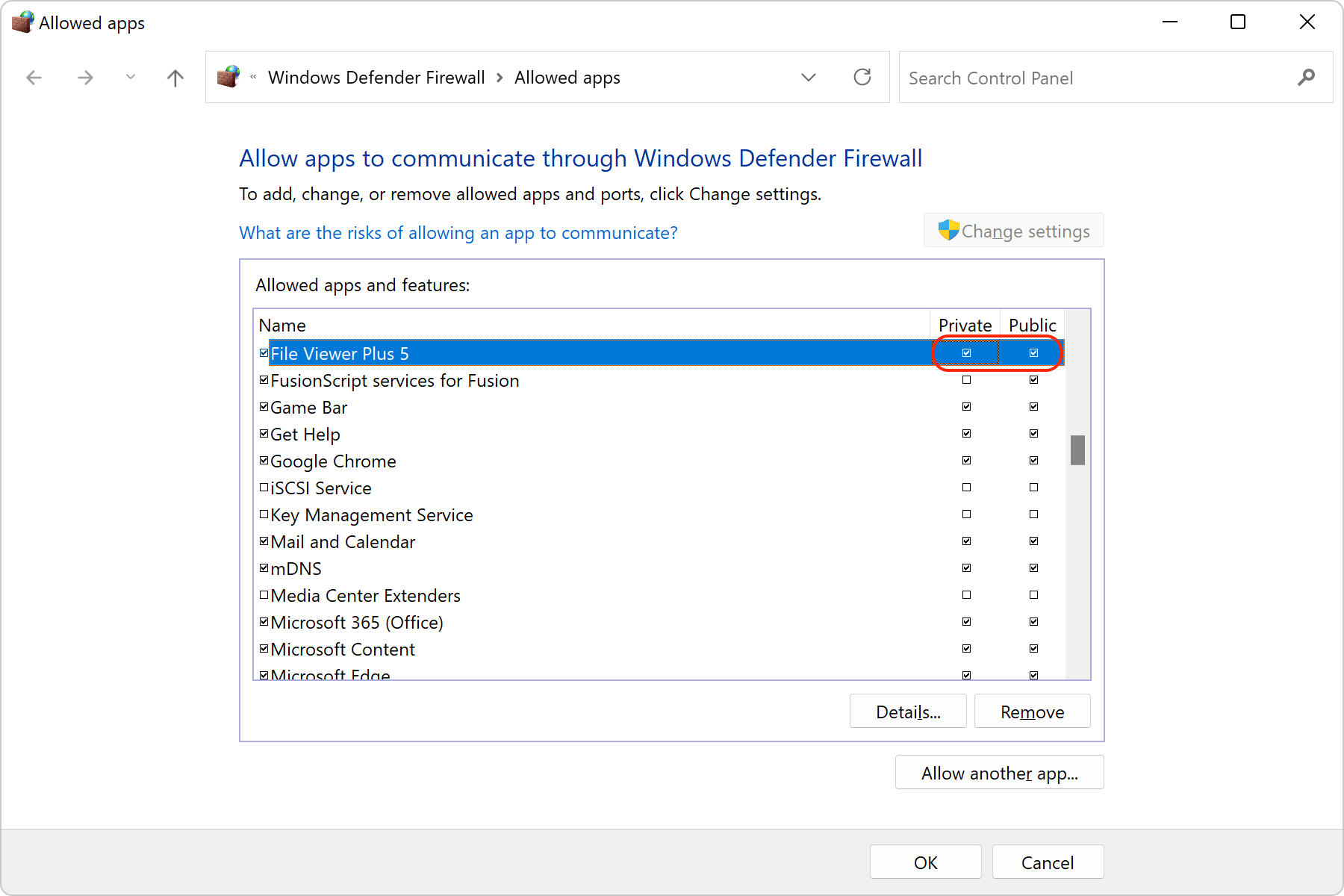Toggle File Viewer Plus 5 Private checkbox
Screen dimensions: 1344x896
tap(967, 353)
